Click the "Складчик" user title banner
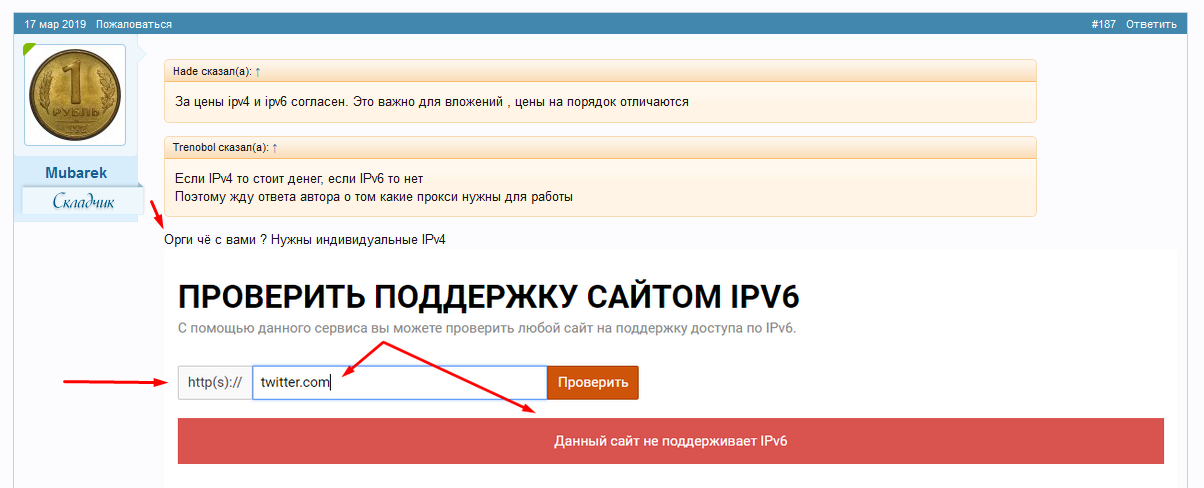 coord(83,202)
